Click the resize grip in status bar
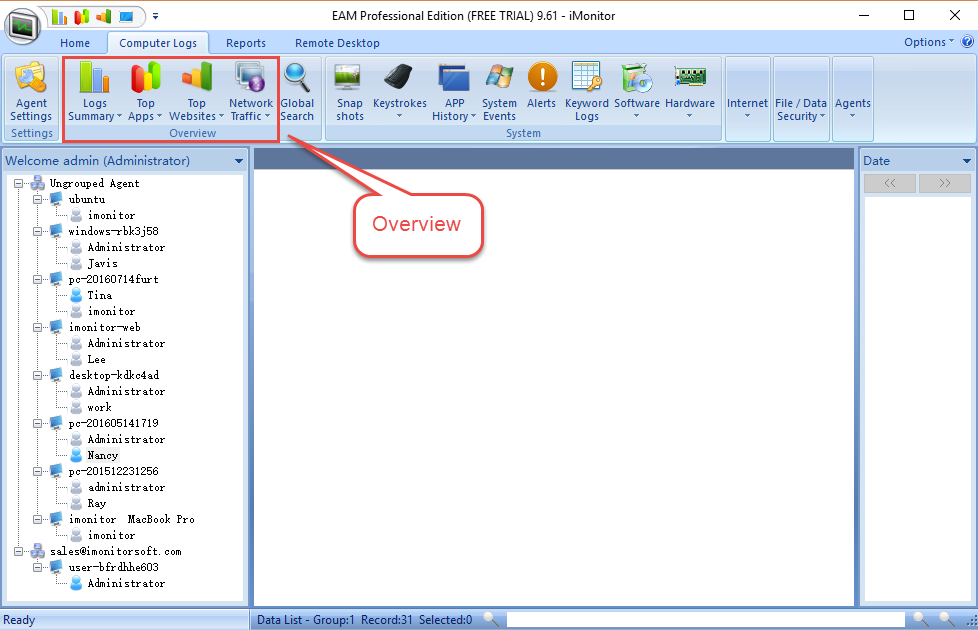The image size is (978, 630). (972, 621)
